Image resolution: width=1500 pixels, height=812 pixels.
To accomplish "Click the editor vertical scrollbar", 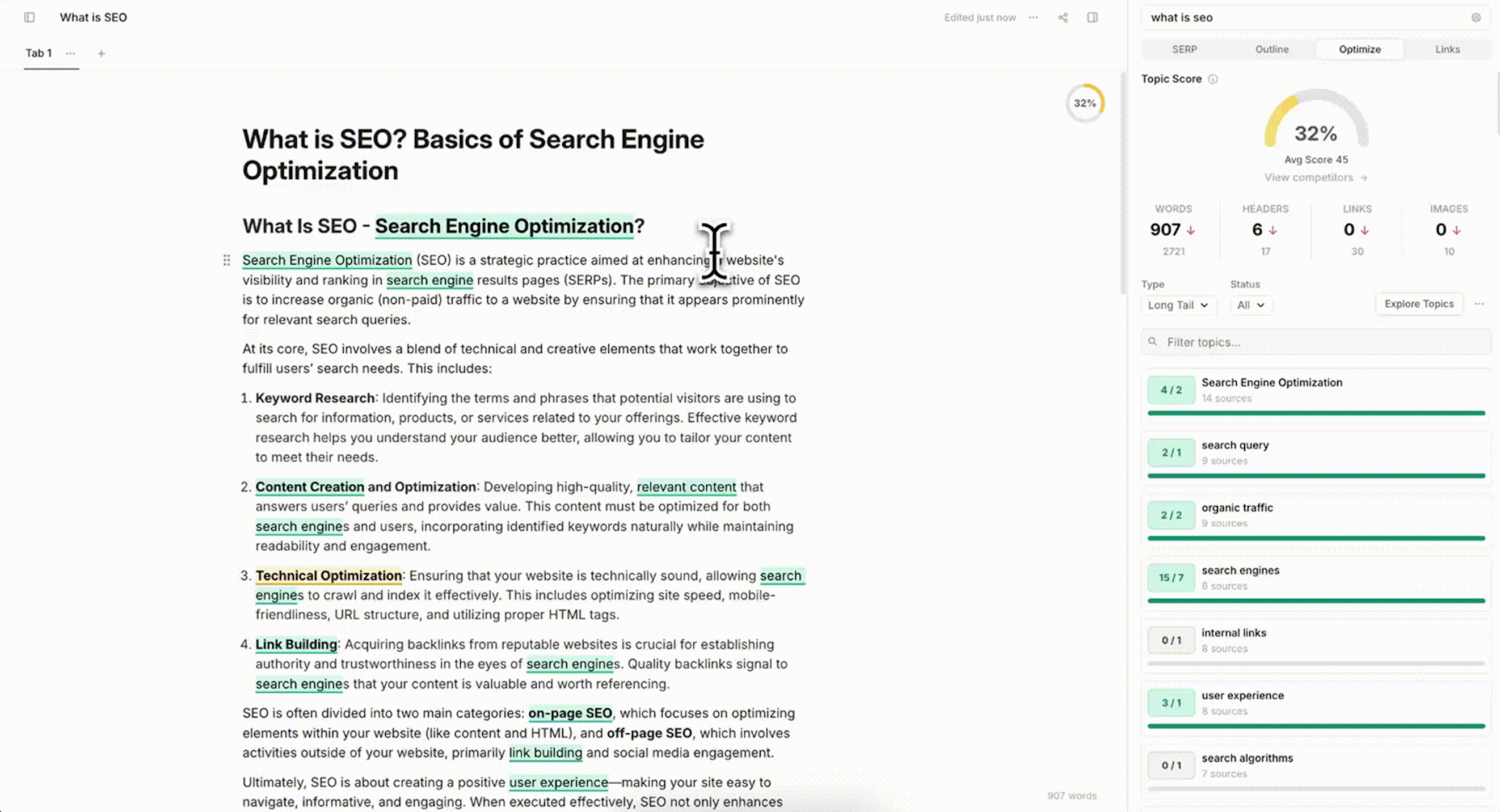I will click(1123, 183).
